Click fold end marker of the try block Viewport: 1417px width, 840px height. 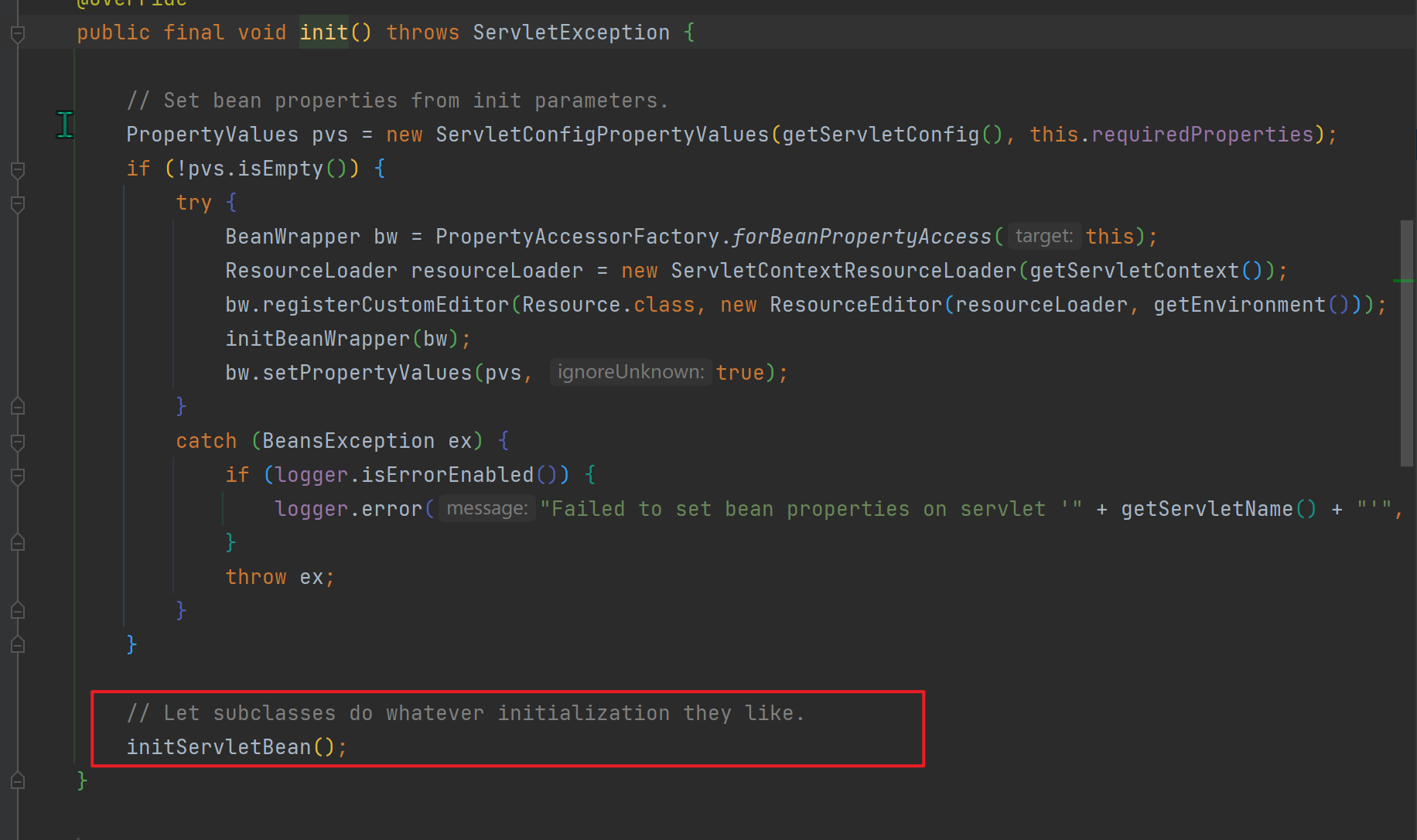click(18, 406)
